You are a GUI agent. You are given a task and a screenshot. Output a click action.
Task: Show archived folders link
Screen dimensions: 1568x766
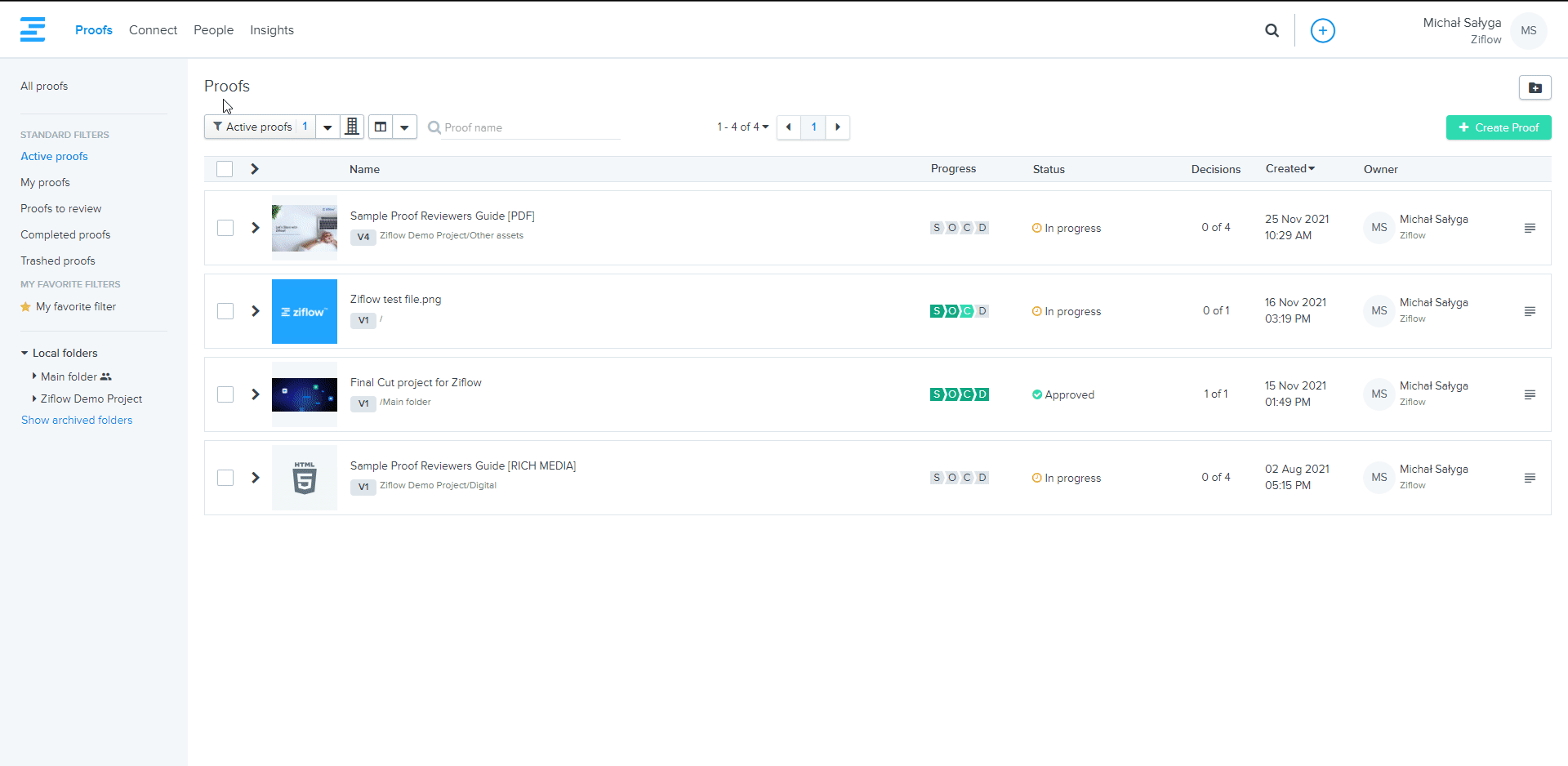pos(77,420)
